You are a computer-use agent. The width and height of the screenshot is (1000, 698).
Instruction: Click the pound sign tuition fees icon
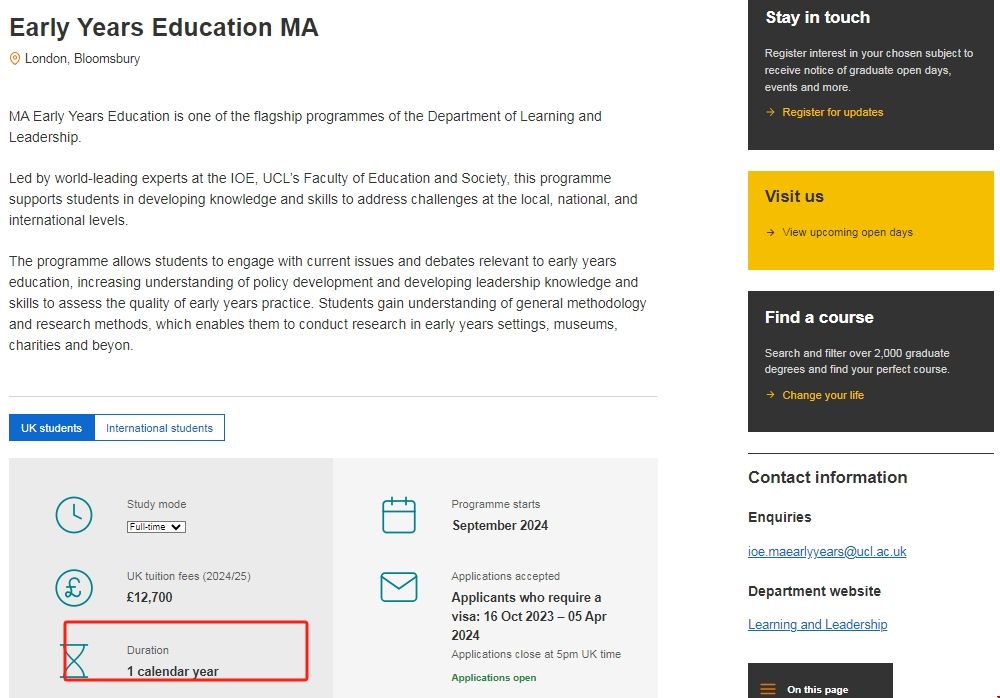pyautogui.click(x=73, y=587)
